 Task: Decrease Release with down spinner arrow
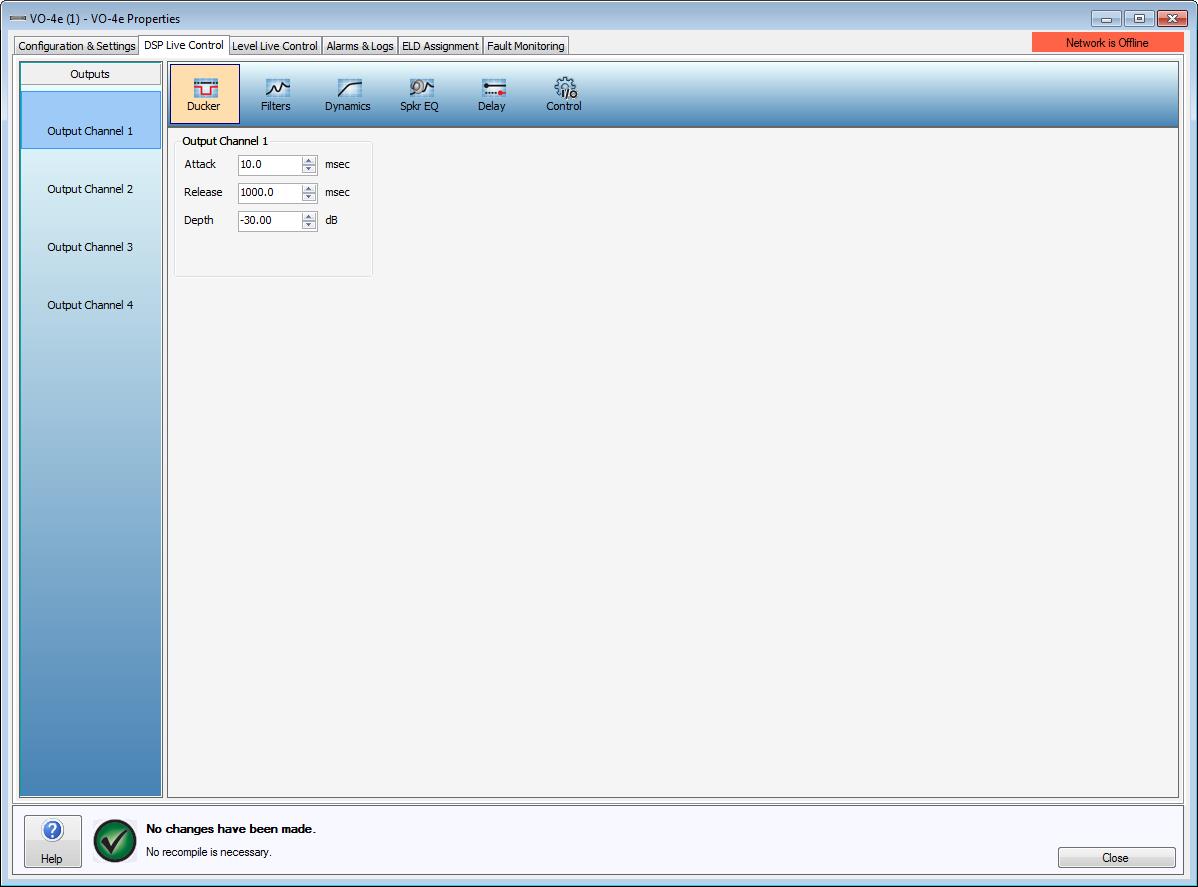pyautogui.click(x=309, y=198)
